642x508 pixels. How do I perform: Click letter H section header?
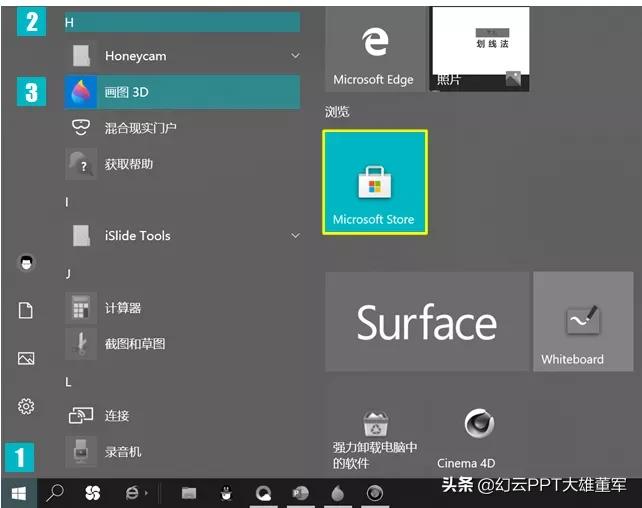pos(182,22)
